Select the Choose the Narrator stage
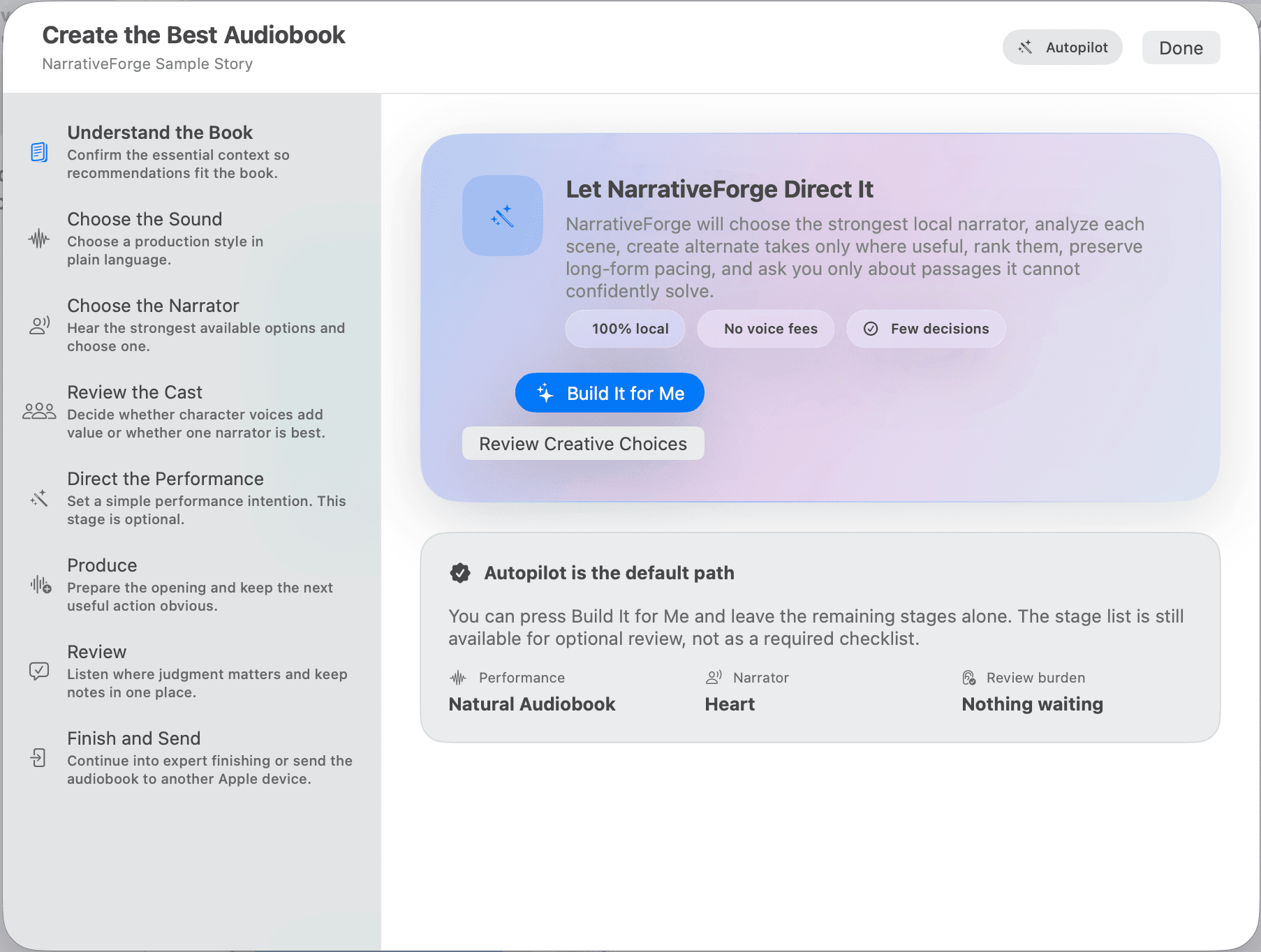This screenshot has width=1261, height=952. 191,325
